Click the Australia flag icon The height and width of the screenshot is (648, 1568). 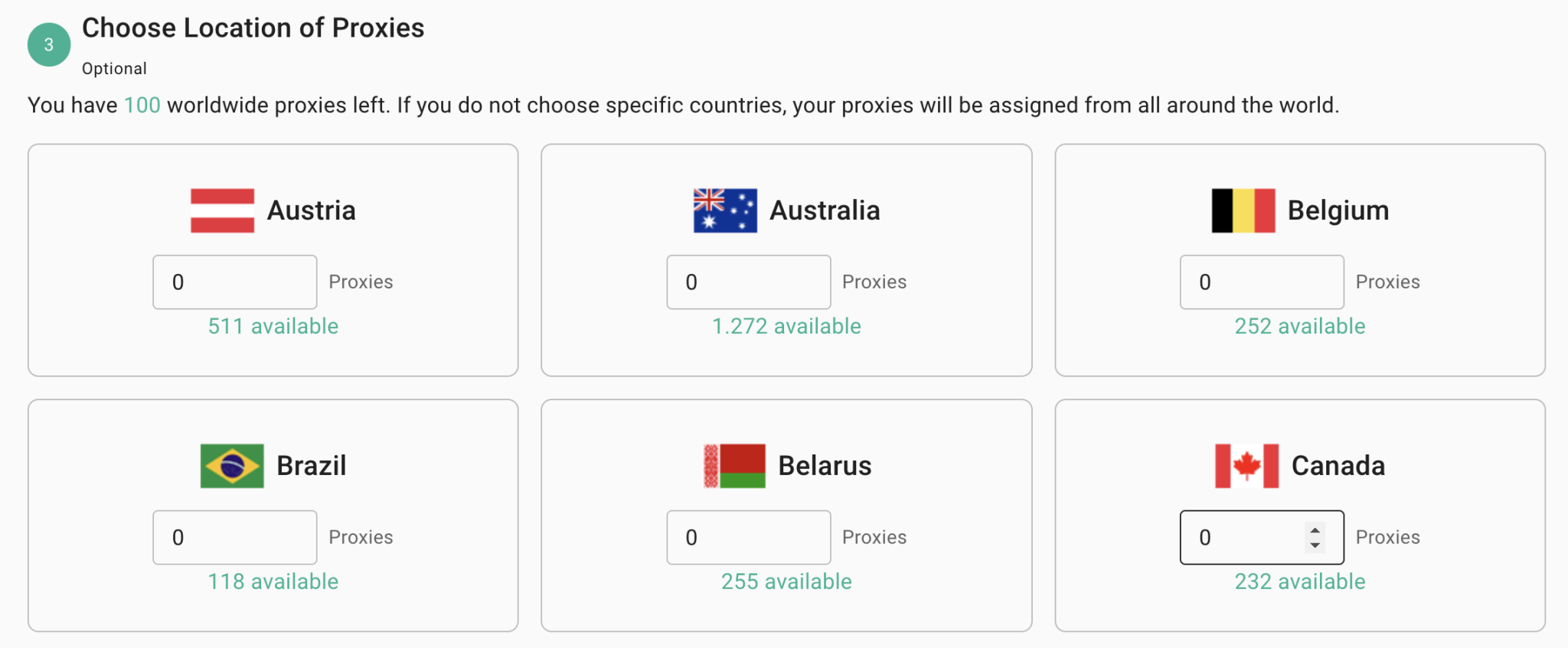click(725, 210)
